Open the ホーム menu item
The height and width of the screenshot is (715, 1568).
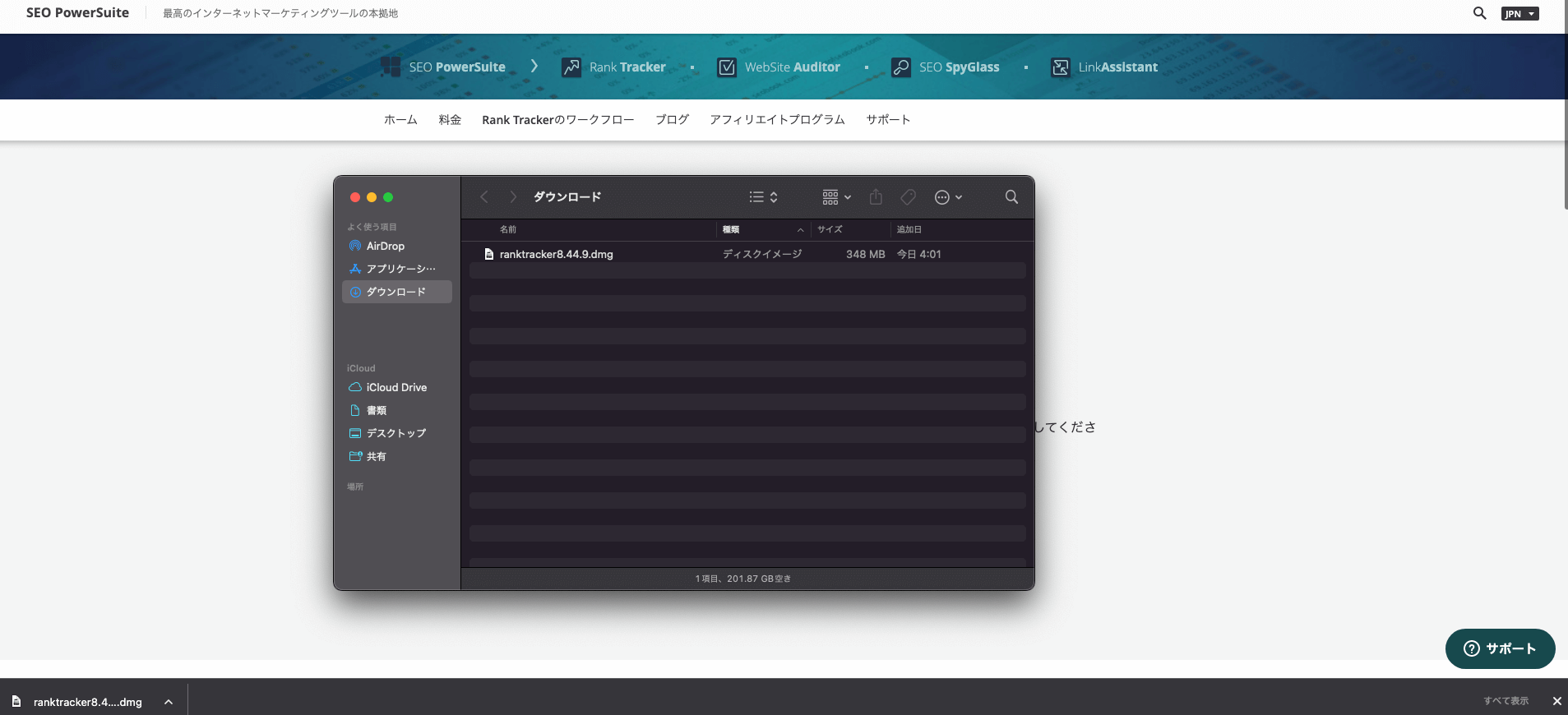(x=400, y=120)
